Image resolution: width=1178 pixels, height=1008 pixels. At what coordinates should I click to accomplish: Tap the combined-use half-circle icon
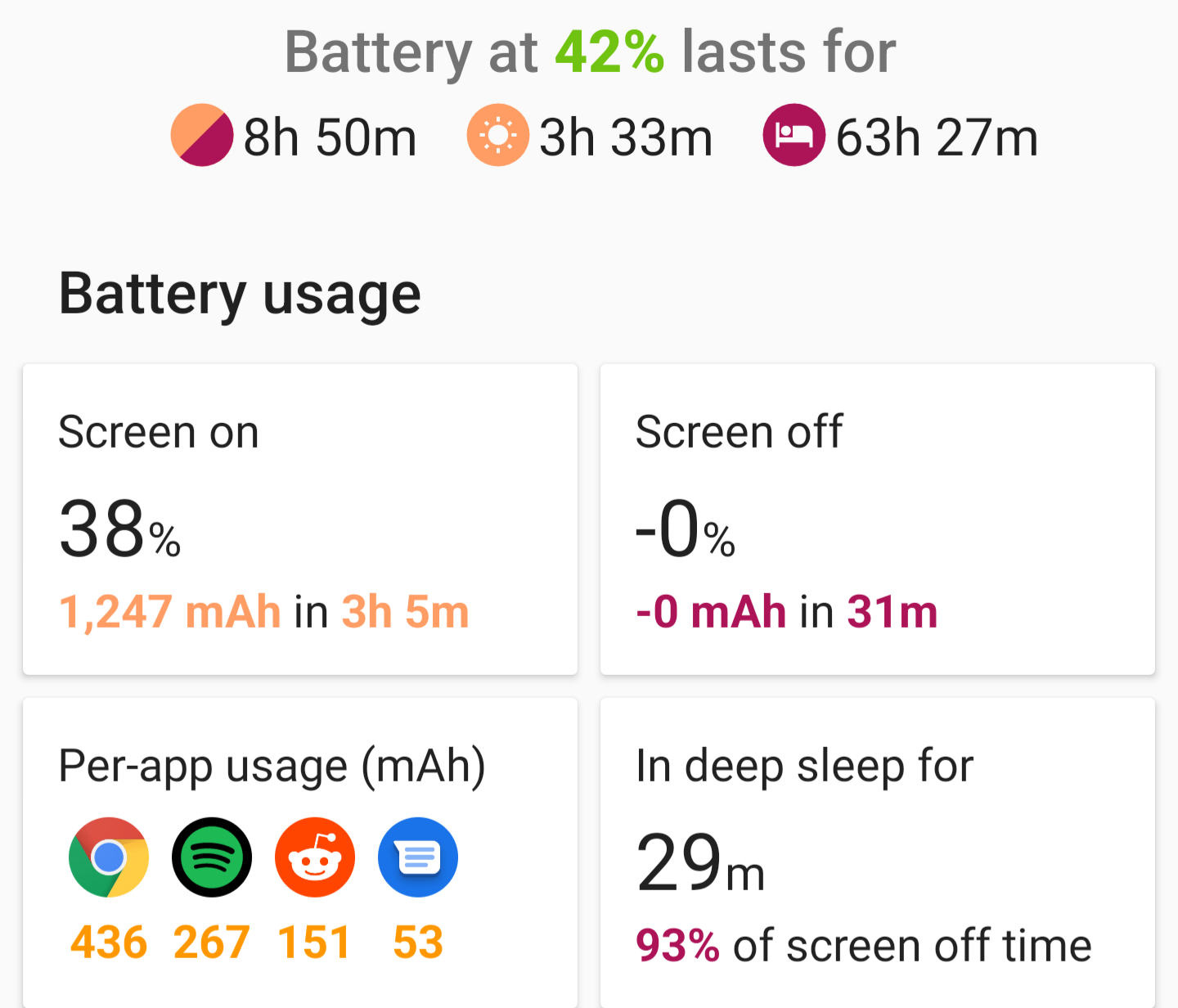coord(202,135)
